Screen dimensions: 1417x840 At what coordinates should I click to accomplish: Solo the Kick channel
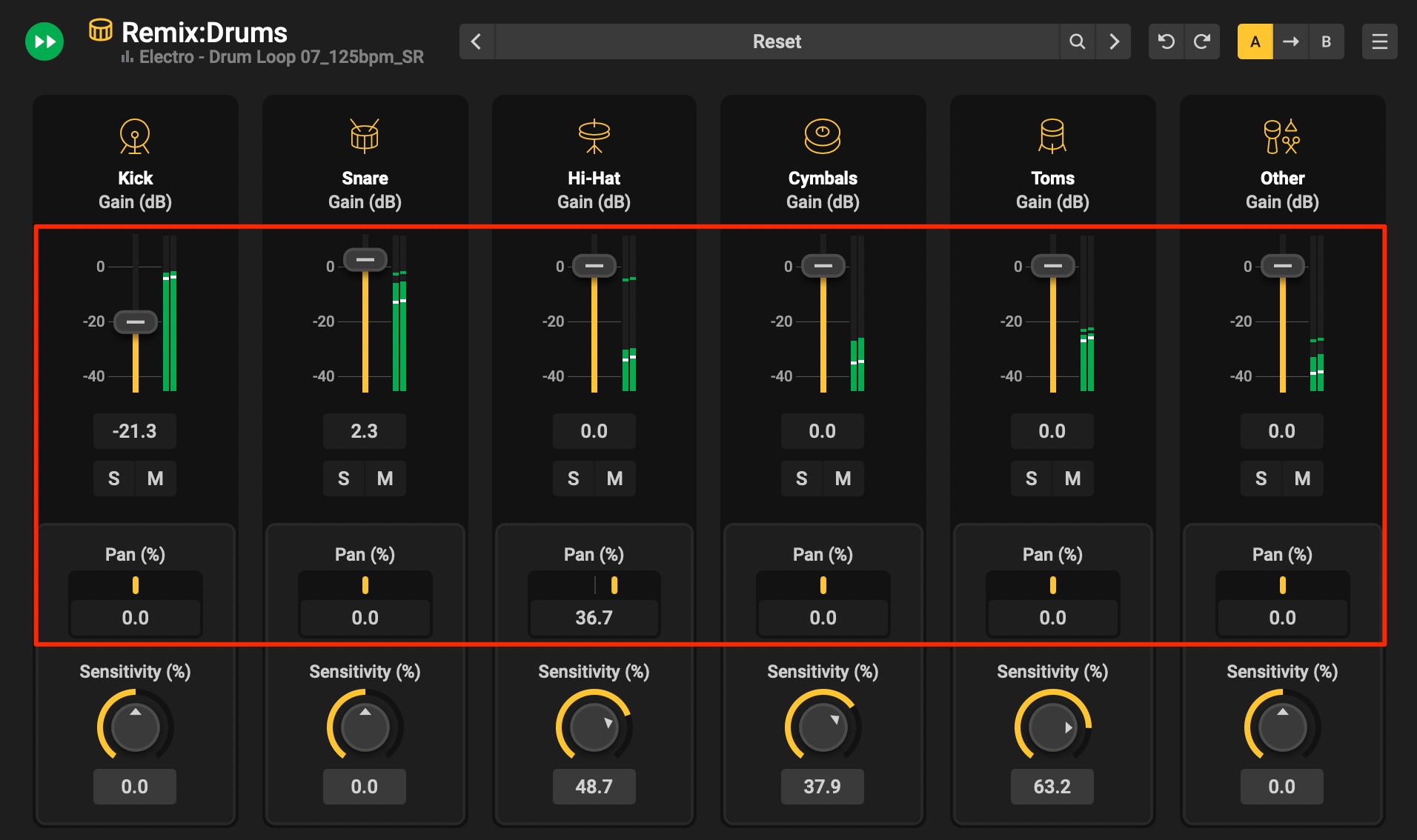coord(113,479)
